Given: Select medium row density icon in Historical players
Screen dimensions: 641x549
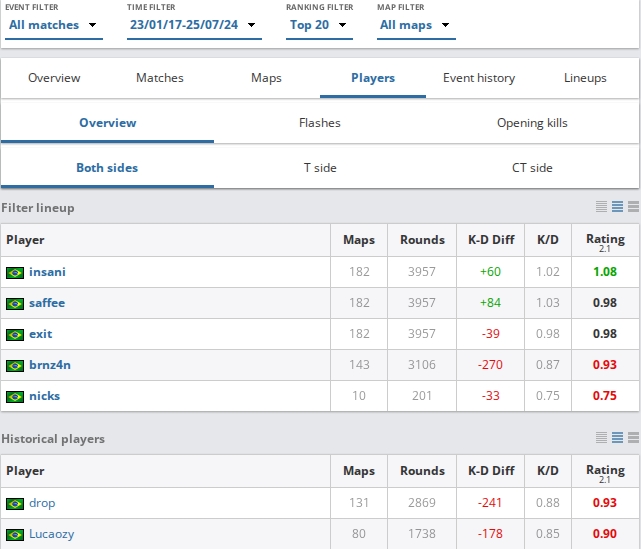Looking at the screenshot, I should [x=617, y=438].
